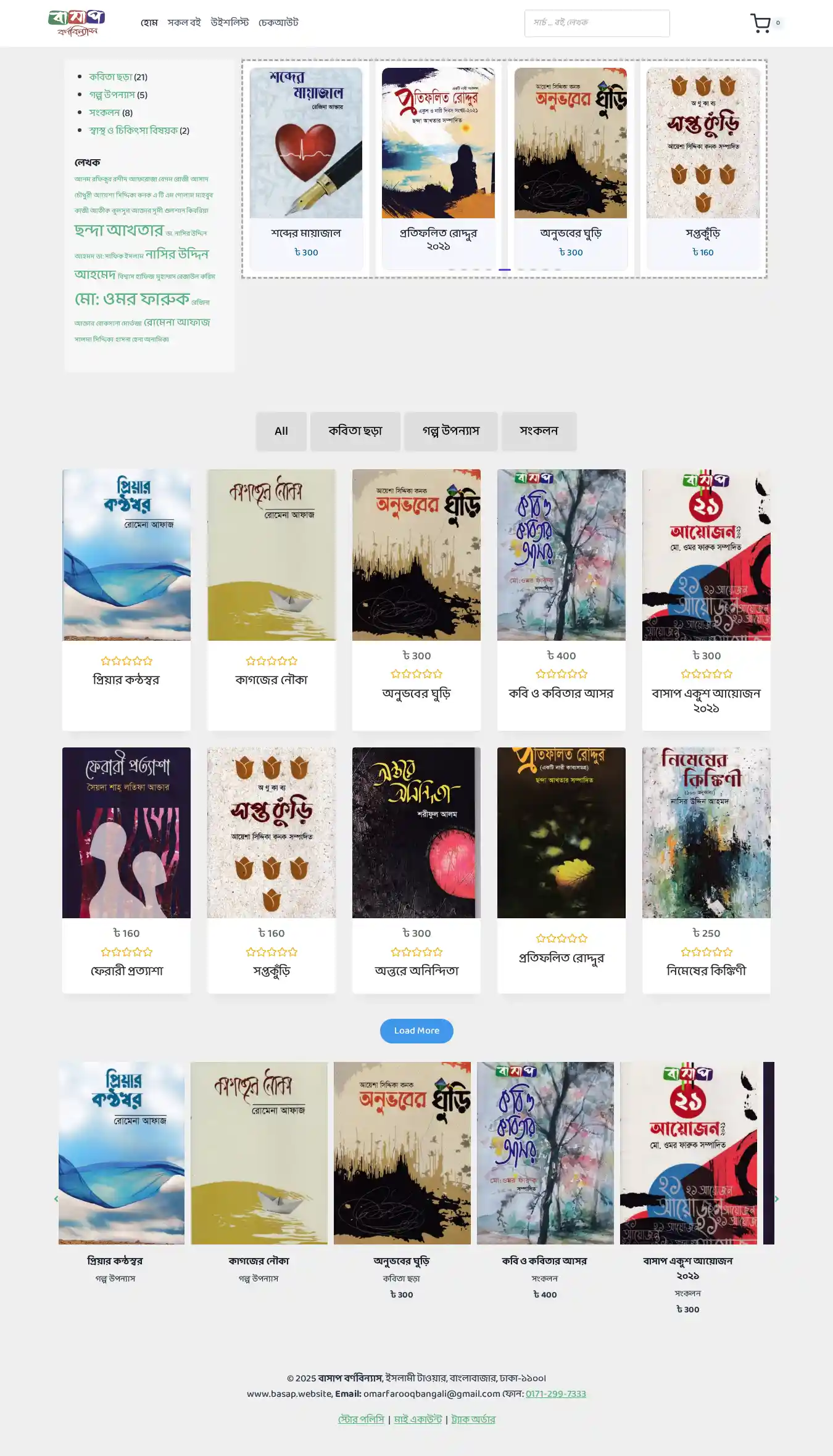Open কবিতা ছড়া category in sidebar

pos(110,77)
